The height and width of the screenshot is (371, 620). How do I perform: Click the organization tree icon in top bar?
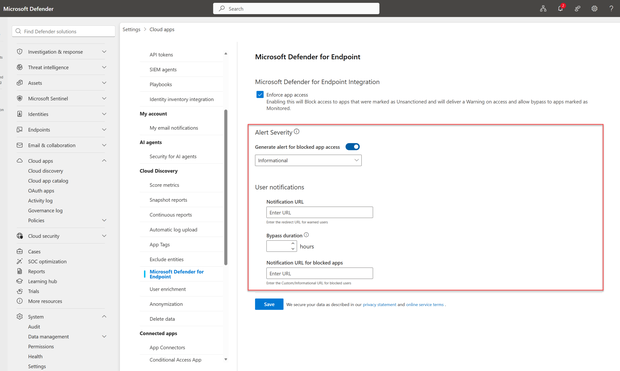(x=543, y=8)
